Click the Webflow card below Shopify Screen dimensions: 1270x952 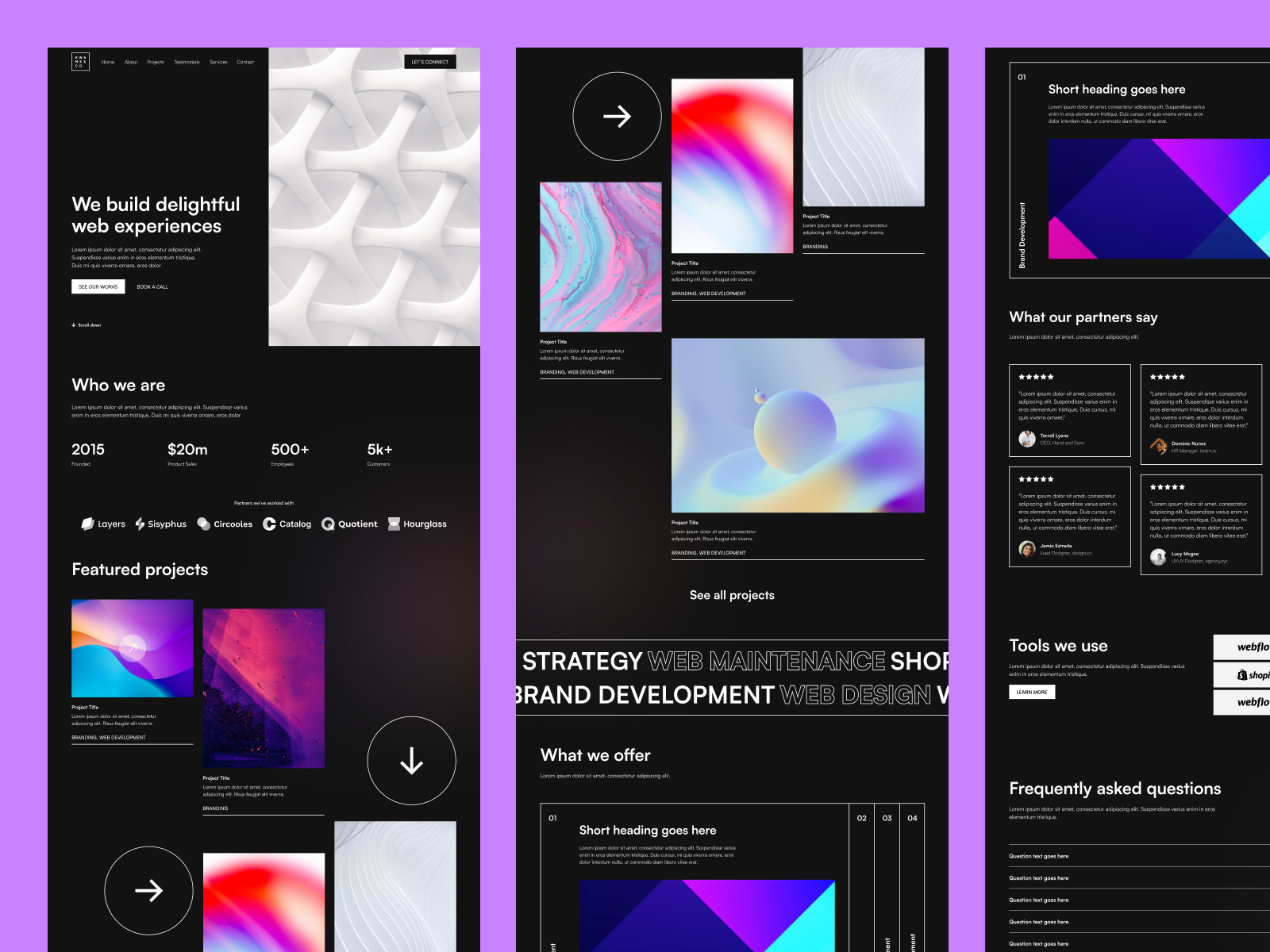(1242, 702)
